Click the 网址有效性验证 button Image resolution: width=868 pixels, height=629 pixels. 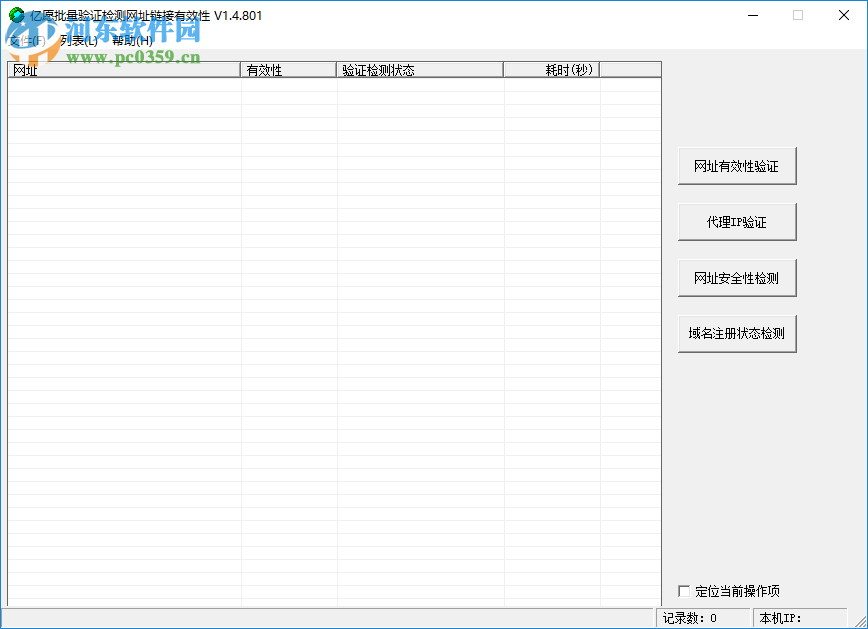point(737,166)
